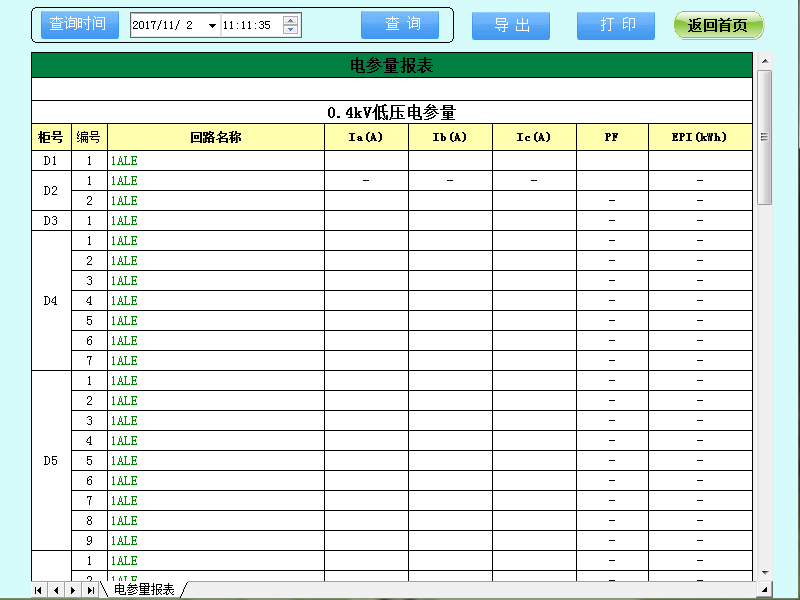Go to first sheet navigation arrow

tap(38, 590)
